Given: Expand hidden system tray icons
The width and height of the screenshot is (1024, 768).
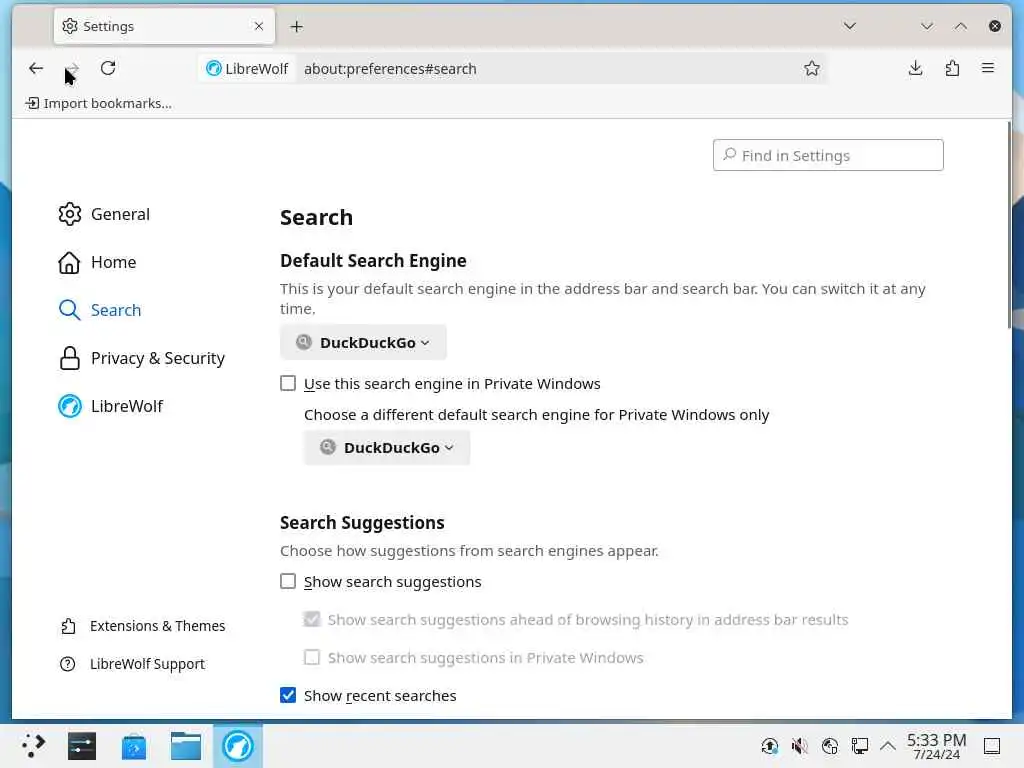Looking at the screenshot, I should pyautogui.click(x=888, y=746).
